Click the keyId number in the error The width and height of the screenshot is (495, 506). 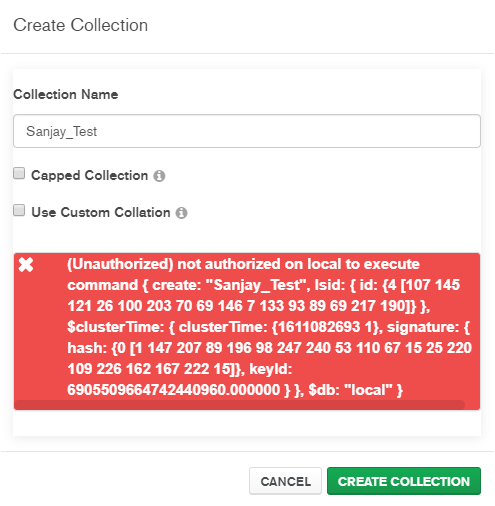(x=173, y=390)
